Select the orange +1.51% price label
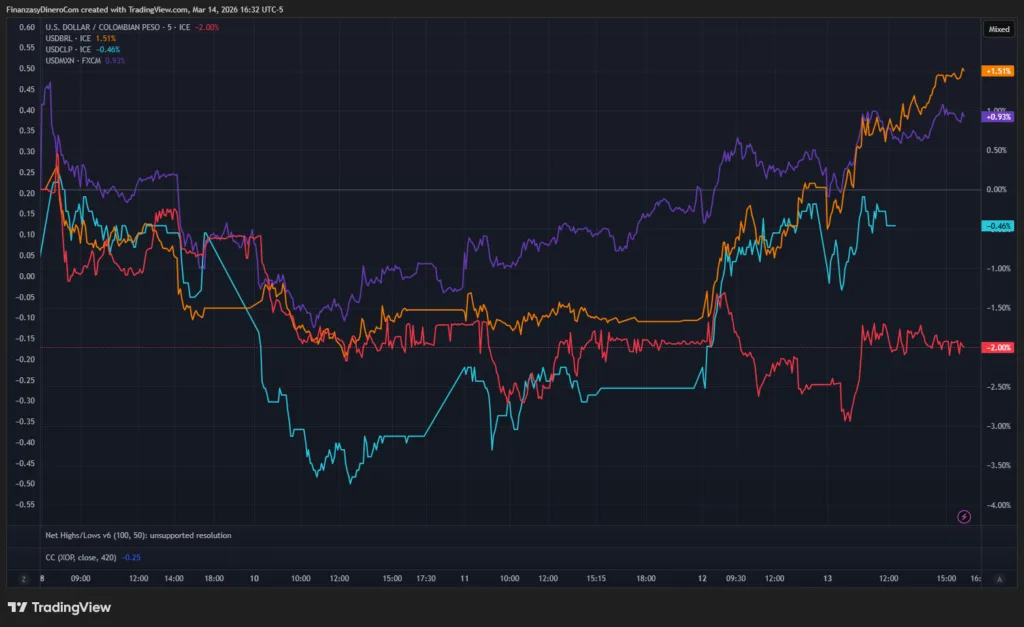The width and height of the screenshot is (1024, 627). pos(998,72)
